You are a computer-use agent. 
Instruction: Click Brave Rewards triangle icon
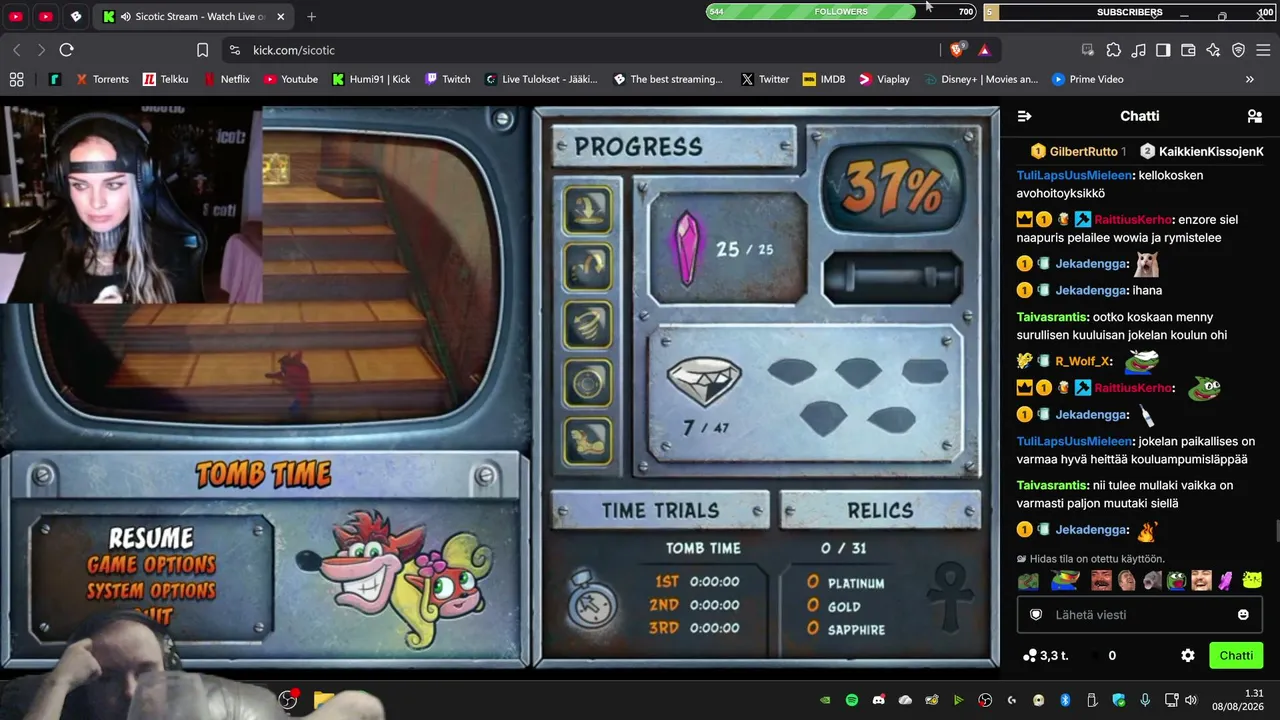tap(984, 50)
